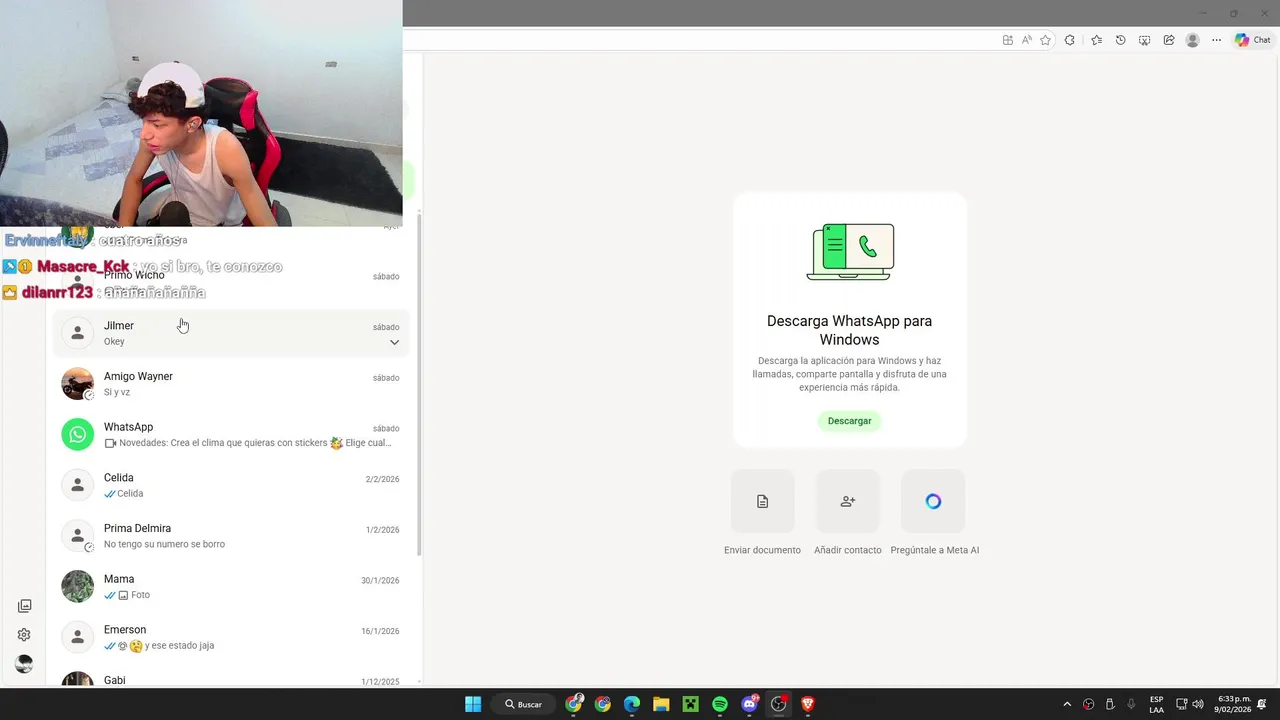Open Spotify from the taskbar
The image size is (1280, 720).
click(x=720, y=704)
